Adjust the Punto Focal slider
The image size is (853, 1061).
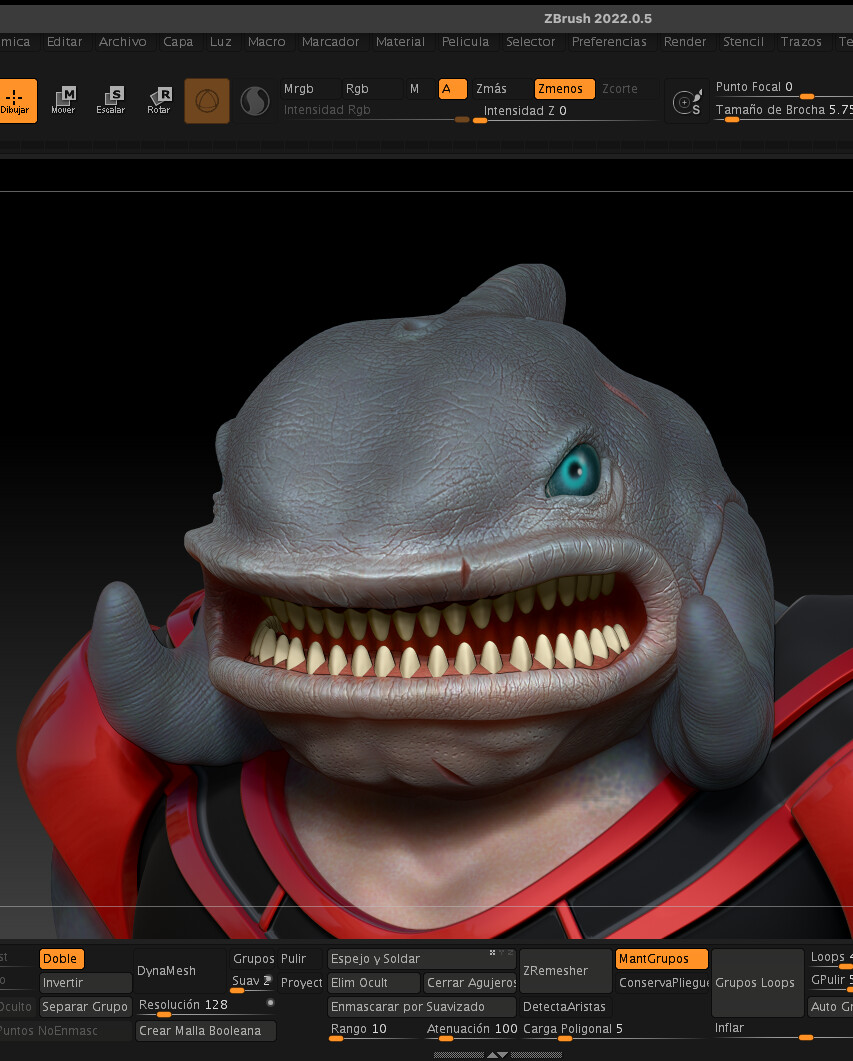pos(783,89)
